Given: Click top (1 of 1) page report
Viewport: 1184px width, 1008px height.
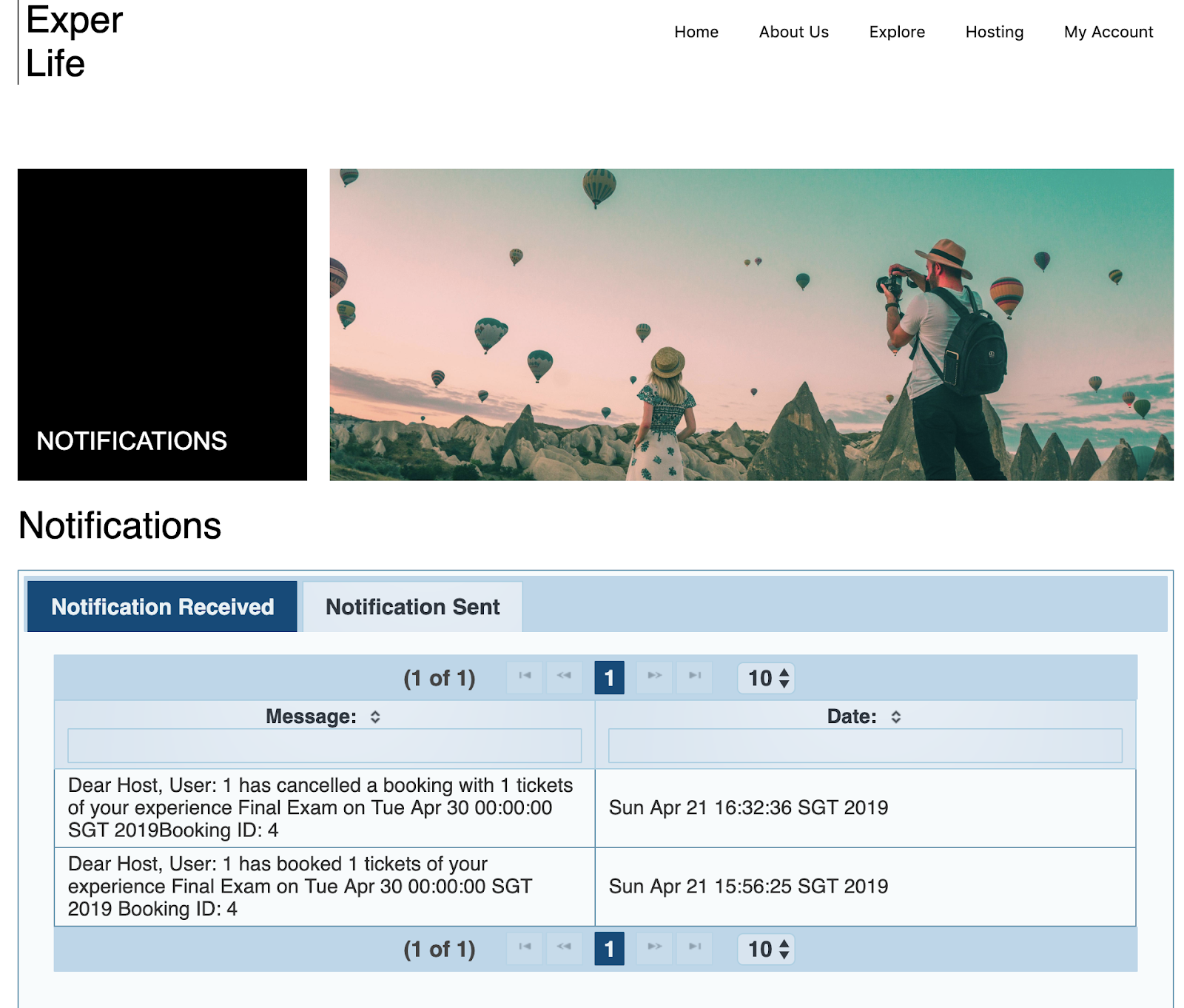Looking at the screenshot, I should point(440,678).
